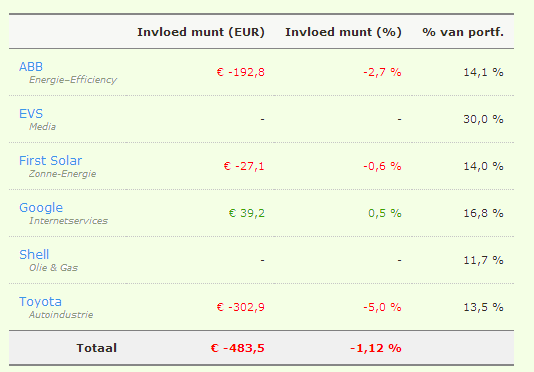
Task: Open the EVS stock link
Action: pos(31,114)
